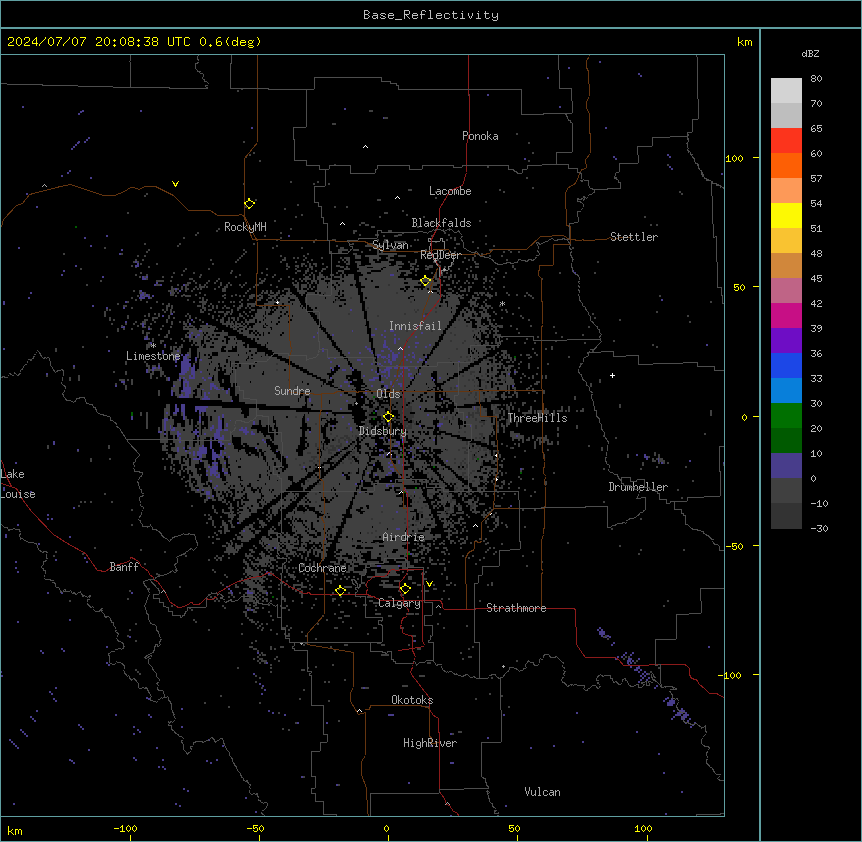Click the Base_Reflectivity title text
The height and width of the screenshot is (842, 862).
[x=431, y=15]
